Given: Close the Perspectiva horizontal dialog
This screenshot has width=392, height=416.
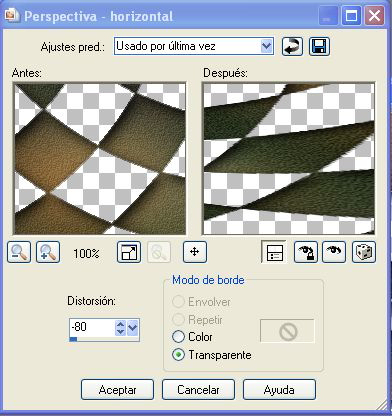Looking at the screenshot, I should [x=374, y=16].
